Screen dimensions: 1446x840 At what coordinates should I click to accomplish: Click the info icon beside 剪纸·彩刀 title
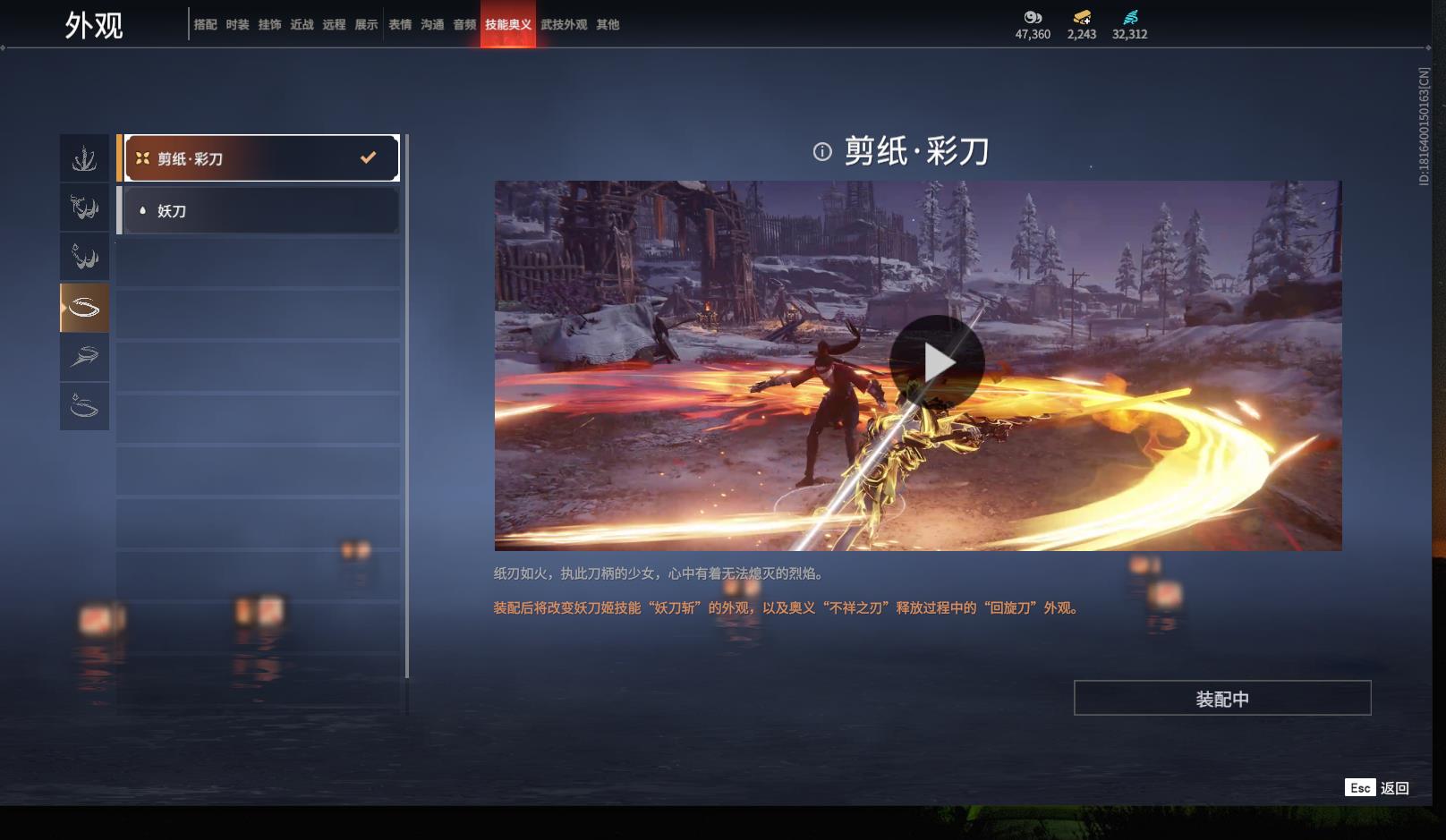tap(822, 152)
